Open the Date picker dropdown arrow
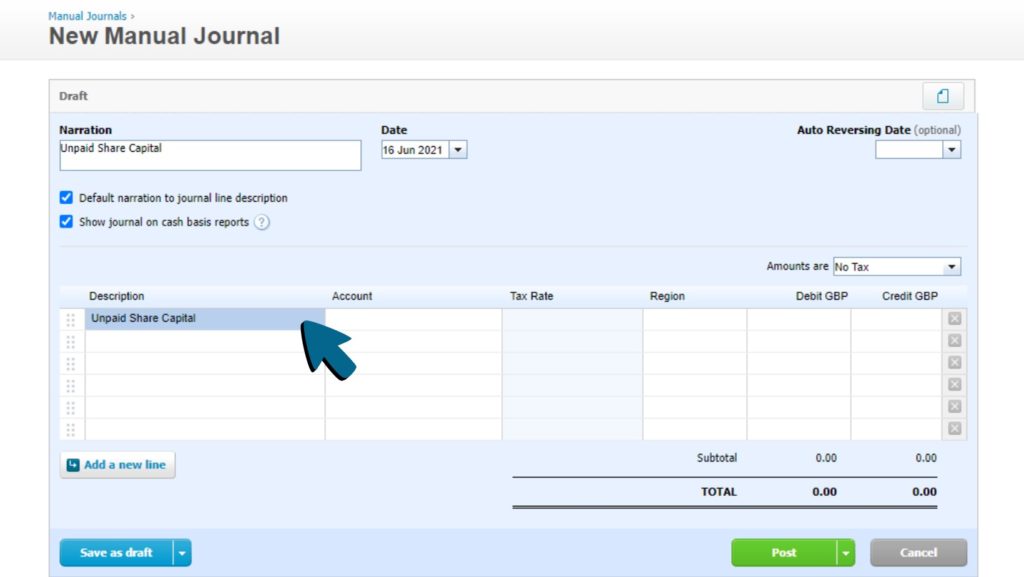1024x577 pixels. pos(458,149)
